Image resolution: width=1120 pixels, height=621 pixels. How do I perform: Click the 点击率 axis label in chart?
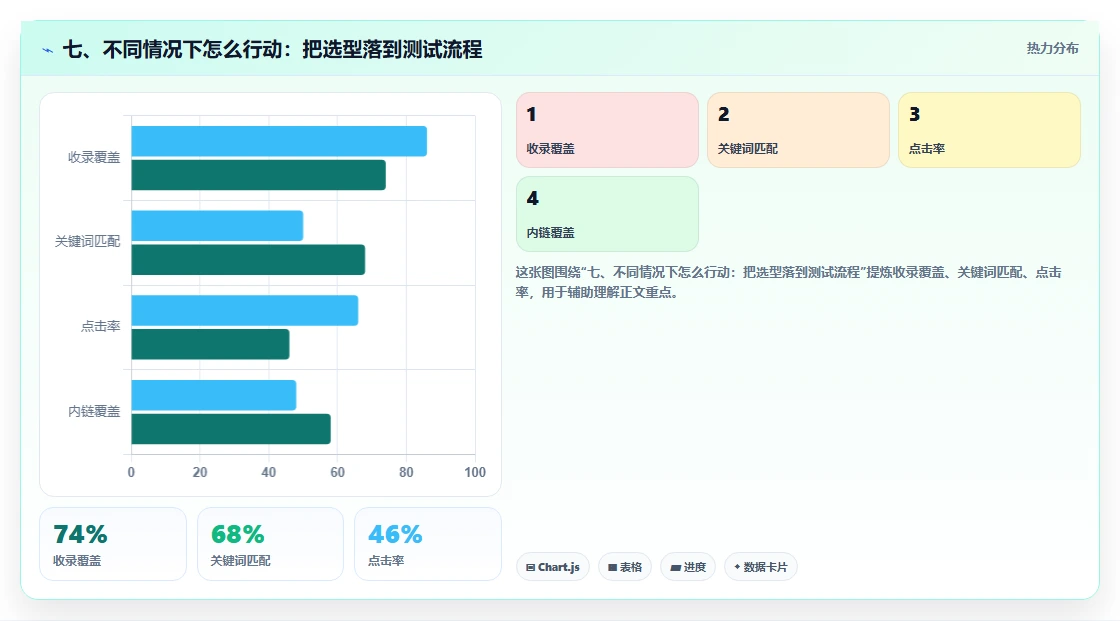100,327
